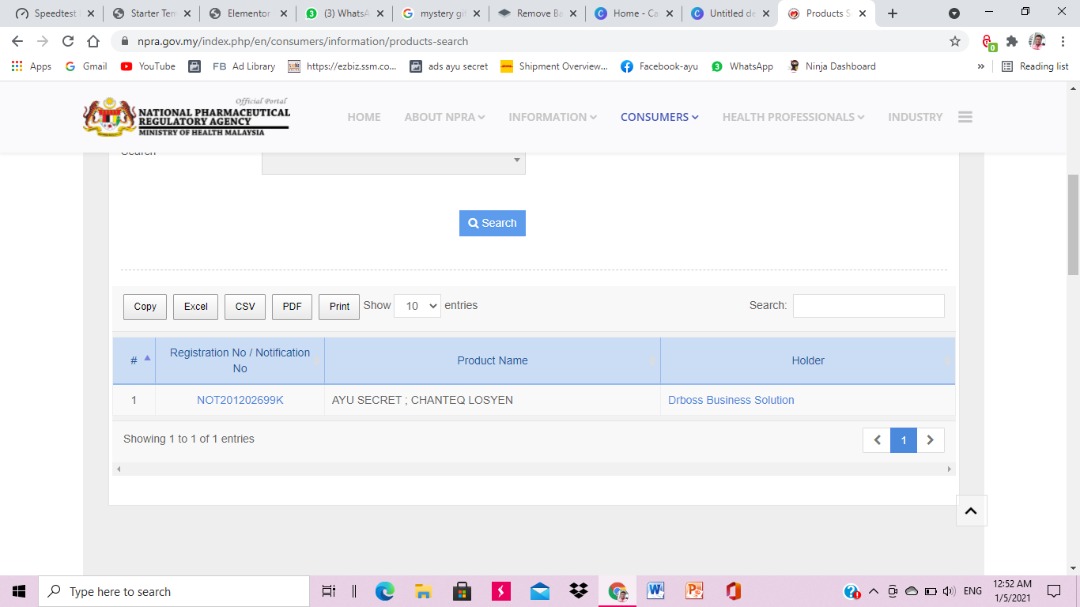Open the NPRA hamburger menu icon
1080x607 pixels.
(x=965, y=117)
